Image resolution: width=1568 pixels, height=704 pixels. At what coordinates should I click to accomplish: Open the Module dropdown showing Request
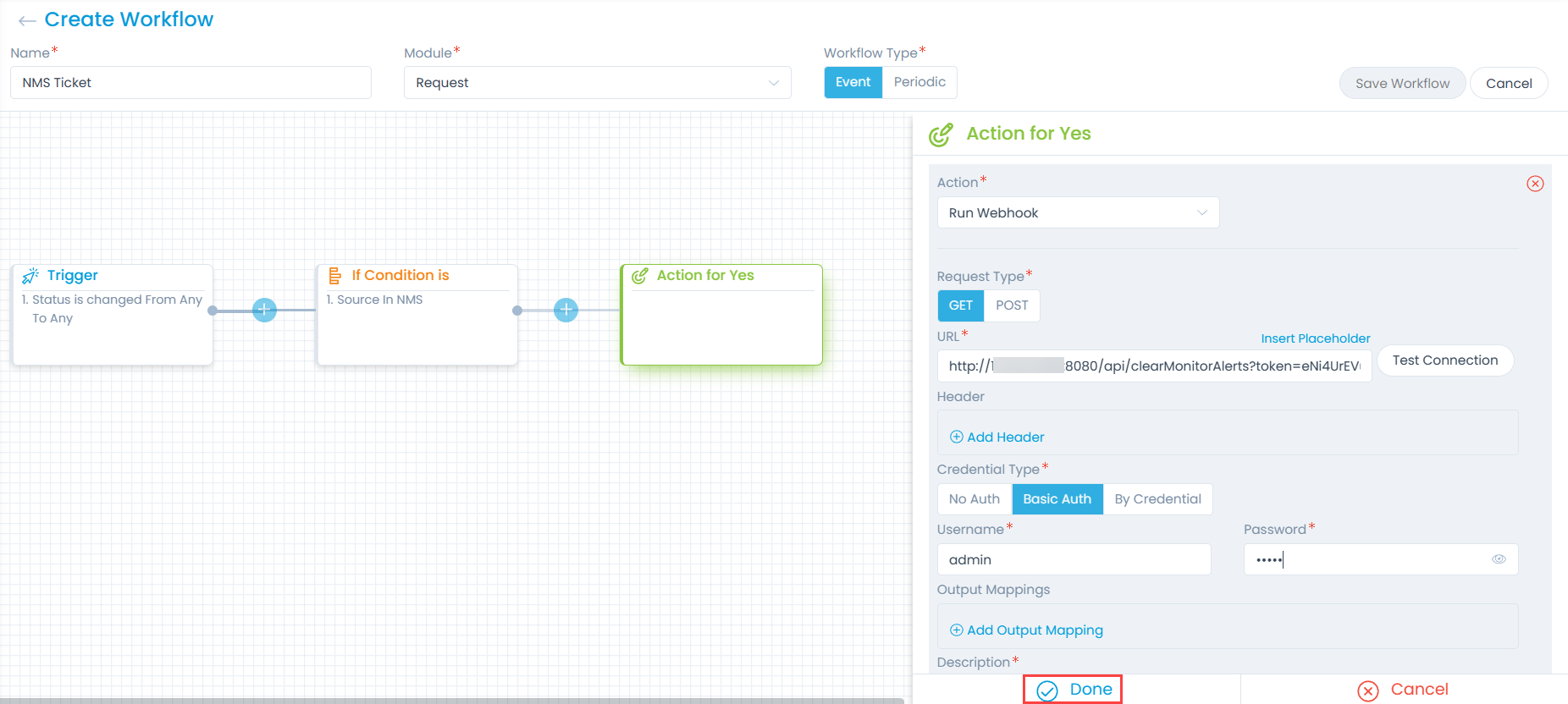[598, 83]
